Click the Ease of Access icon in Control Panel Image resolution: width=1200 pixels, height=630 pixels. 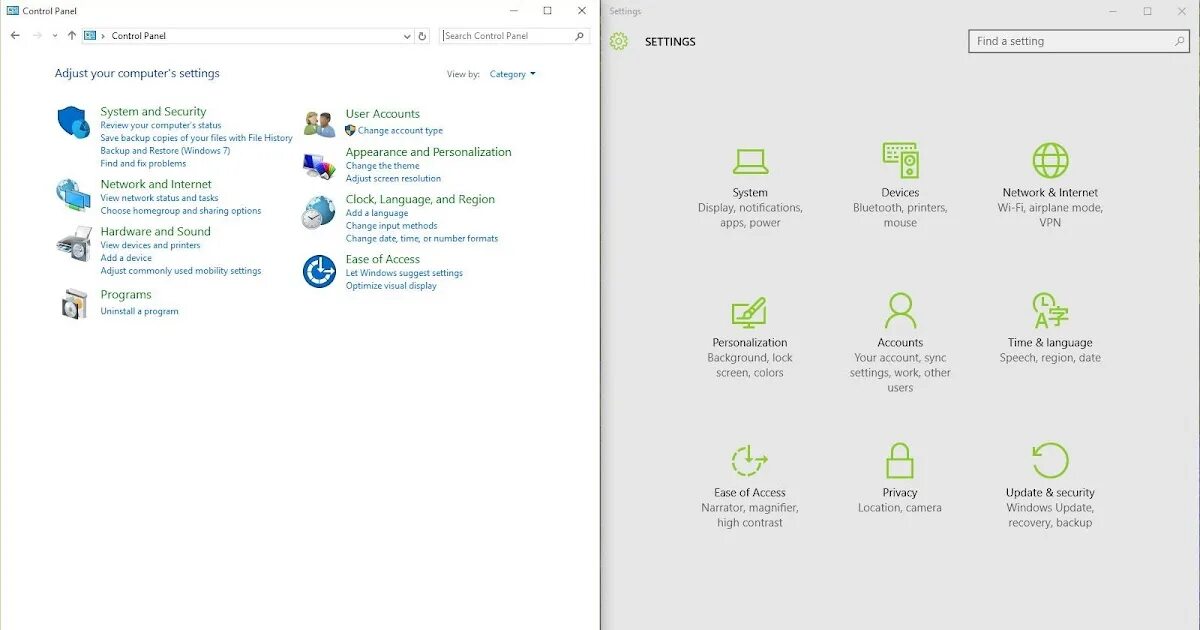pos(319,271)
